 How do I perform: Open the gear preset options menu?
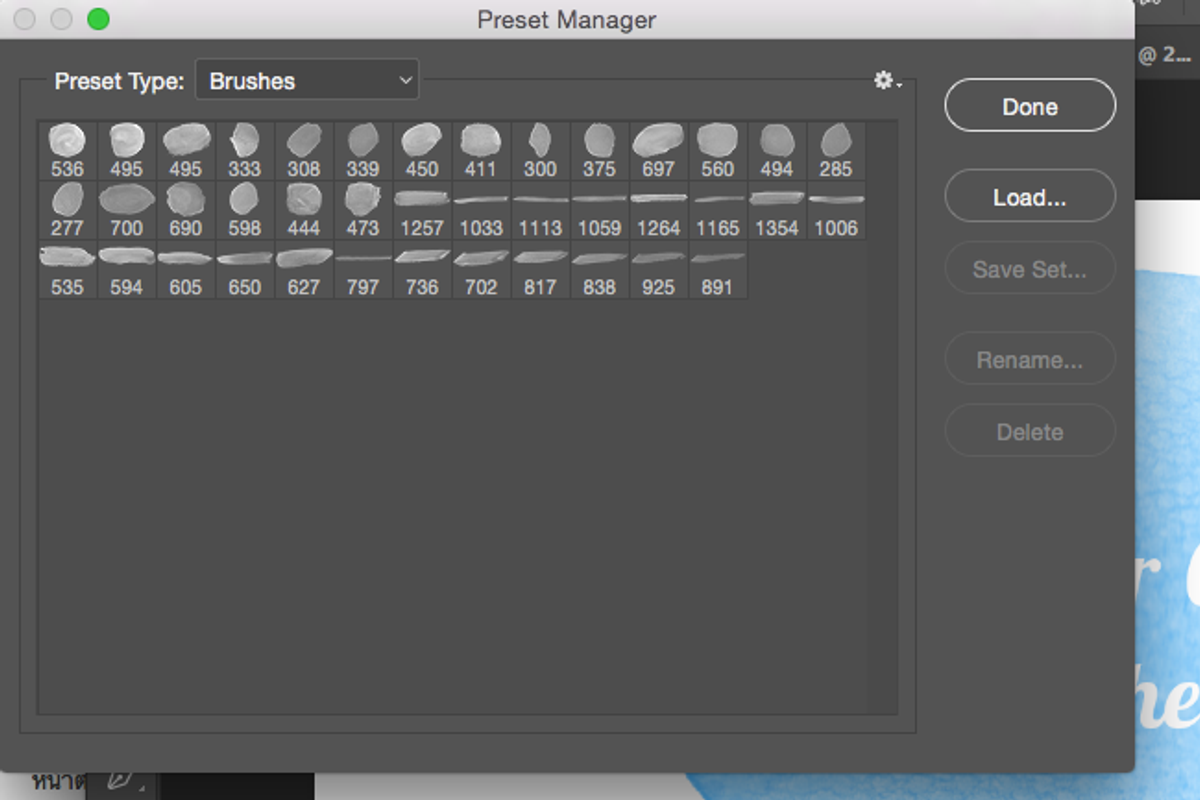coord(887,80)
